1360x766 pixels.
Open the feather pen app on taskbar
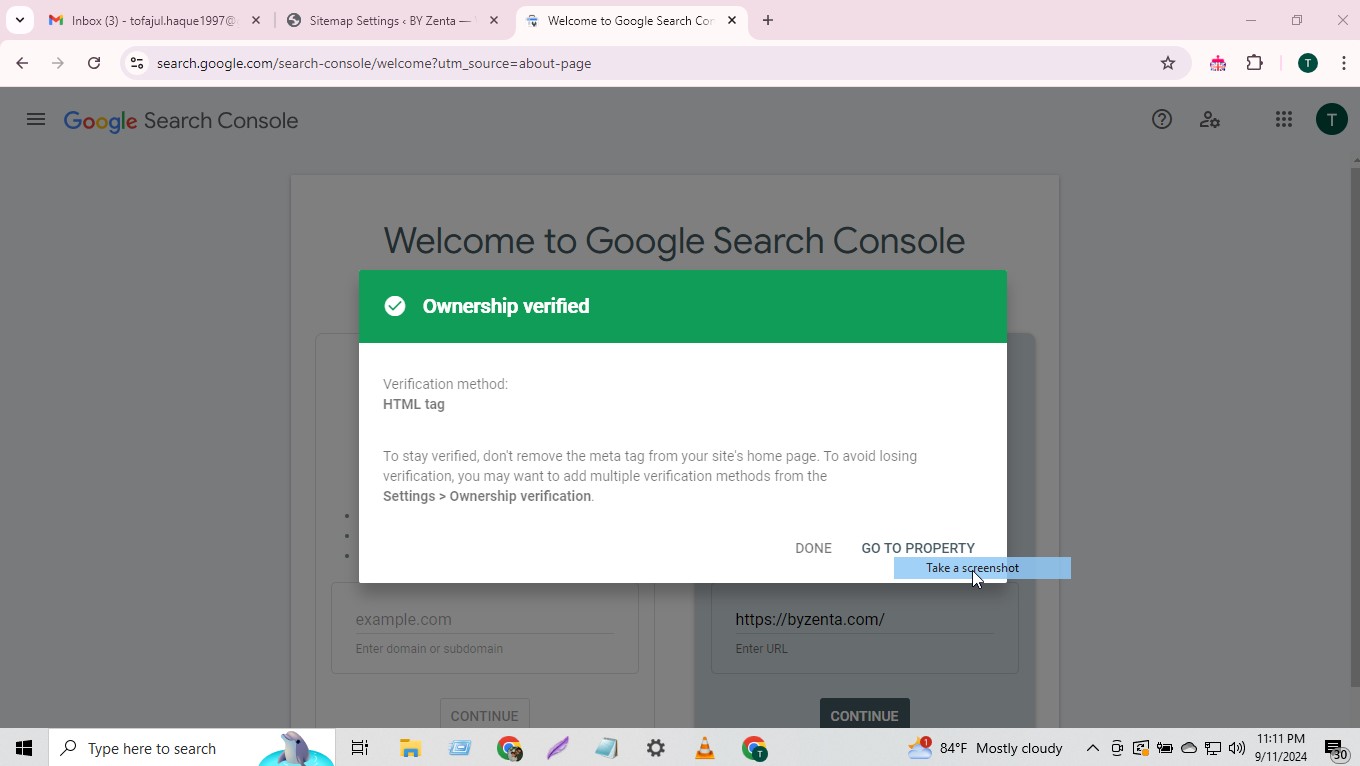pos(558,748)
